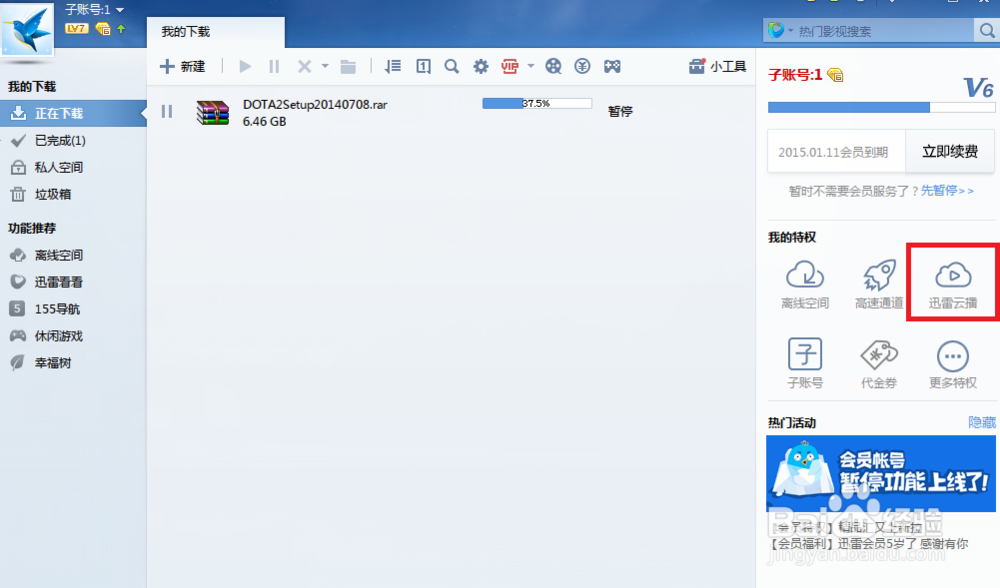Click the hummingbird avatar image
This screenshot has height=588, width=1000.
(x=27, y=29)
